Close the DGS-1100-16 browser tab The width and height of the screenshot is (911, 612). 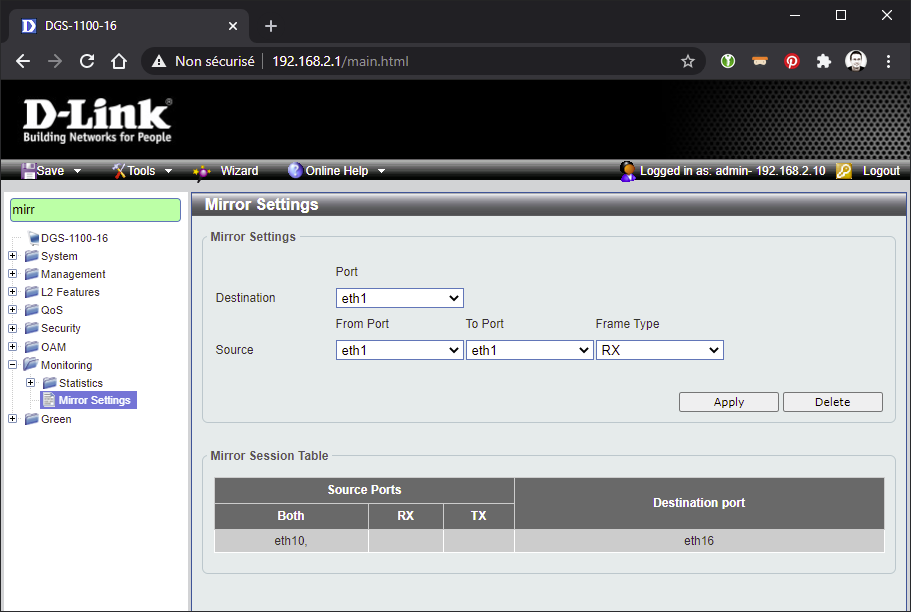pos(233,26)
